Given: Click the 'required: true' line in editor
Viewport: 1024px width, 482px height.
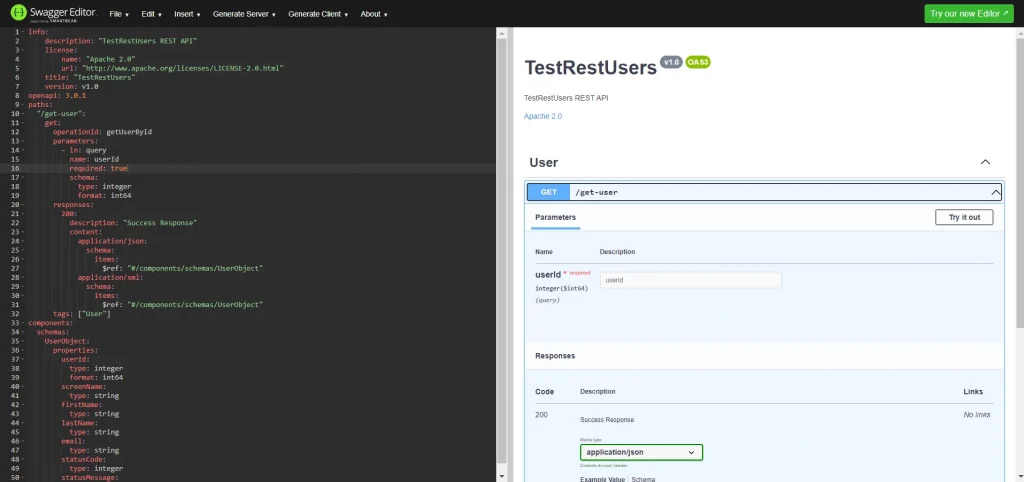Looking at the screenshot, I should coord(99,169).
